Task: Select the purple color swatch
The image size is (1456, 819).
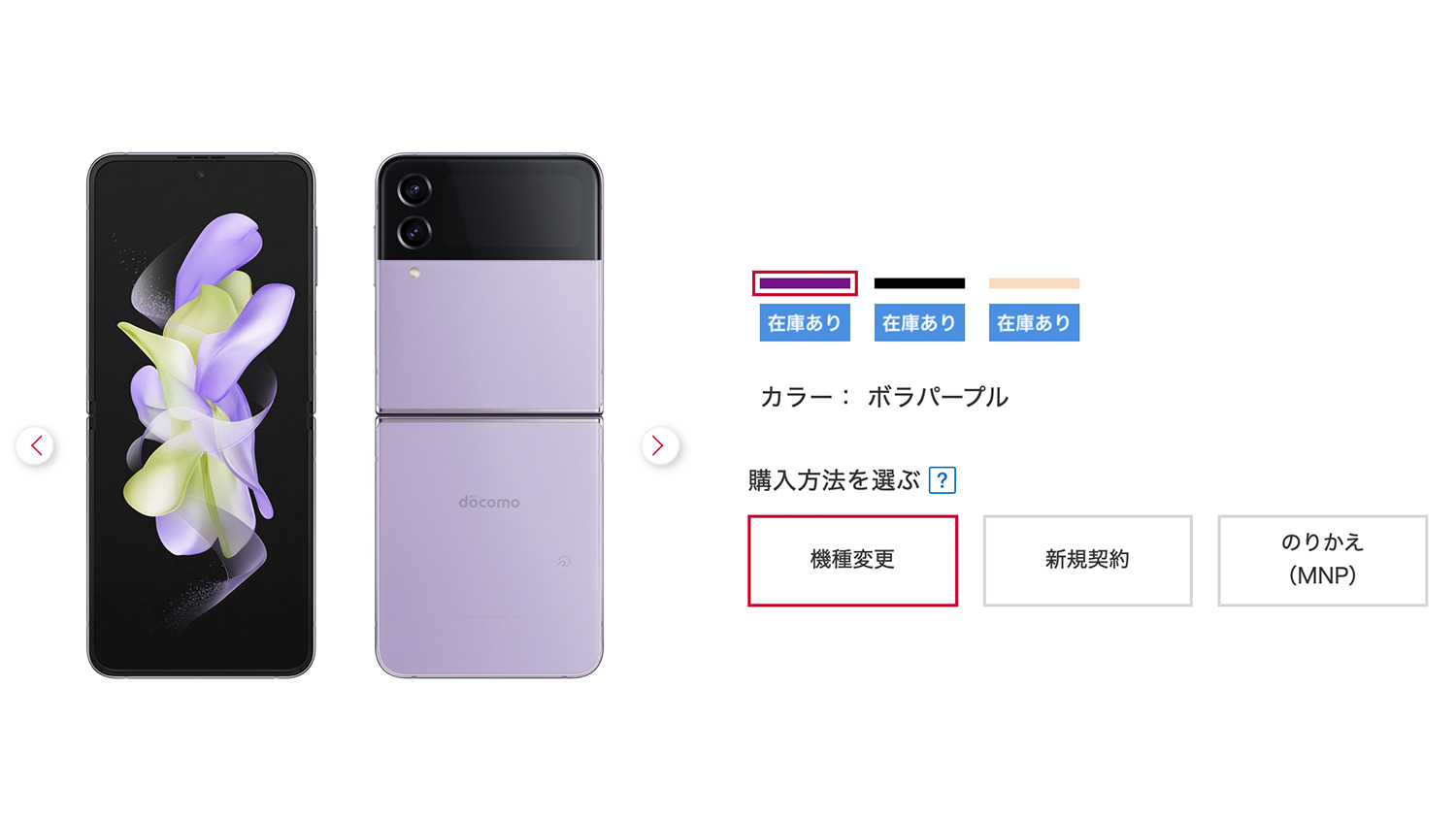Action: (805, 283)
